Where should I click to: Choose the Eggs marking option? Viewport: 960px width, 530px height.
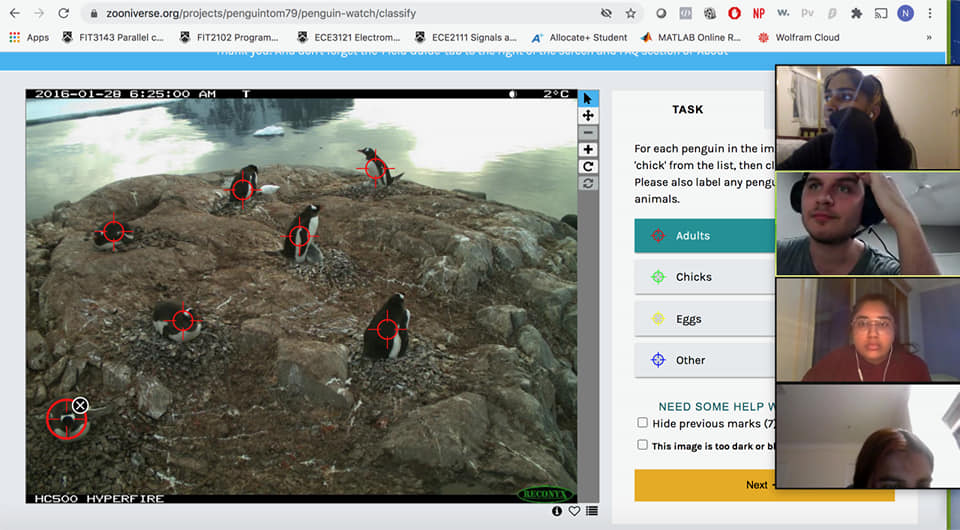704,319
